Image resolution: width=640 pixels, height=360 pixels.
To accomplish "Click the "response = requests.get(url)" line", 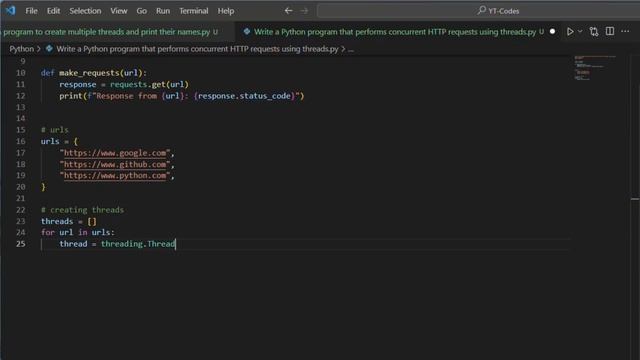I will (x=124, y=84).
